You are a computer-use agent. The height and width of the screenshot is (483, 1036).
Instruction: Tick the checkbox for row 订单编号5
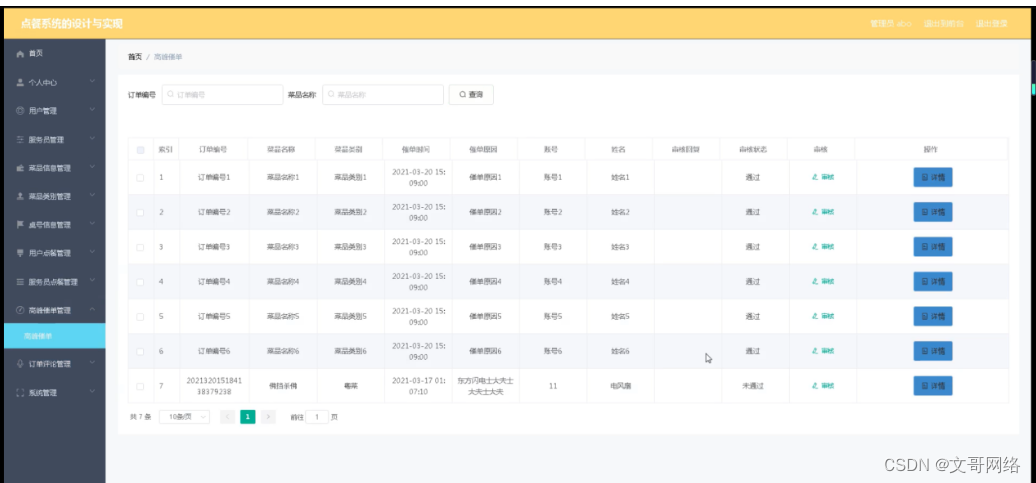click(x=140, y=316)
